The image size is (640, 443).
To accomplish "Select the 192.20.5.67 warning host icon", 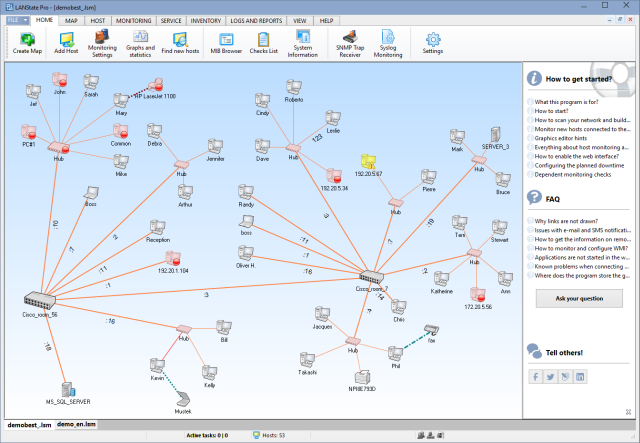I will pyautogui.click(x=368, y=162).
